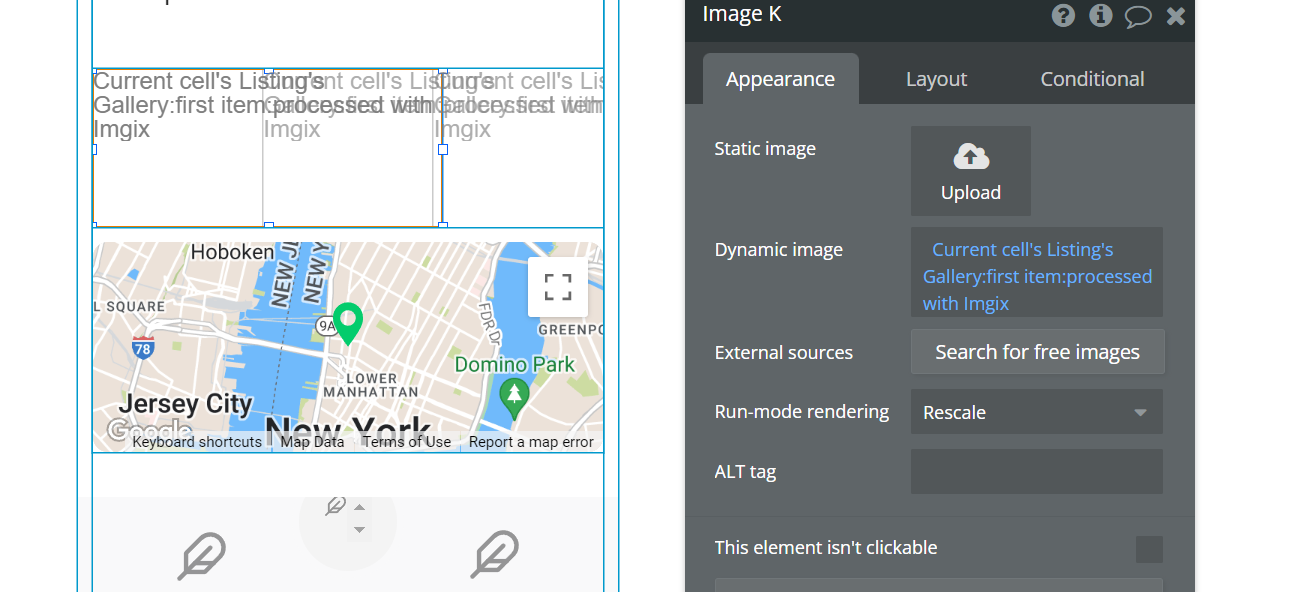This screenshot has width=1301, height=592.
Task: Click the green map marker pin
Action: 348,324
